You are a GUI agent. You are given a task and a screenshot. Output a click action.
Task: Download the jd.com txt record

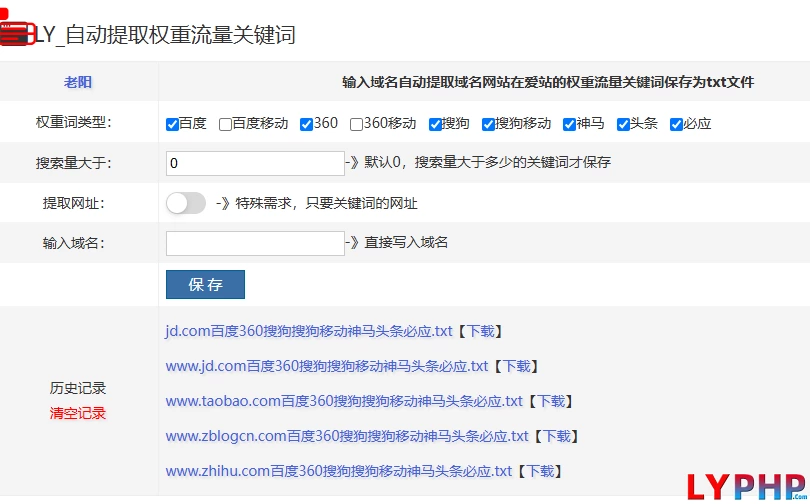479,331
